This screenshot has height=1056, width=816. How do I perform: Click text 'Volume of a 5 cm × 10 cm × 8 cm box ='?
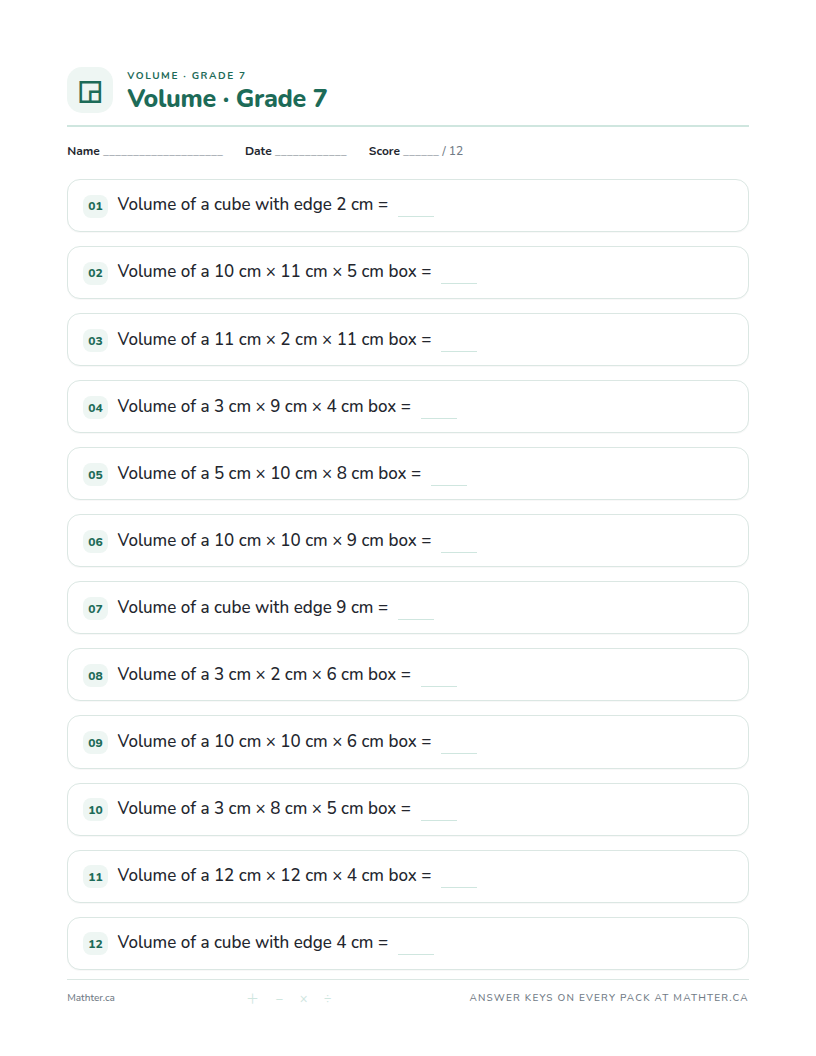(269, 473)
